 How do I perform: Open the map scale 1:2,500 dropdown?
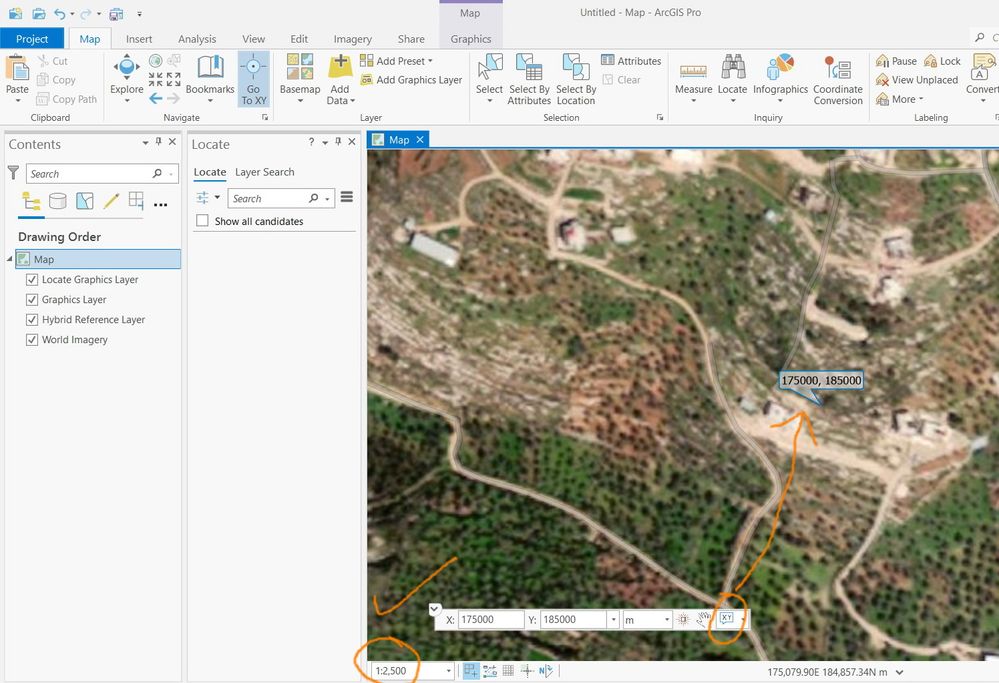pos(448,671)
